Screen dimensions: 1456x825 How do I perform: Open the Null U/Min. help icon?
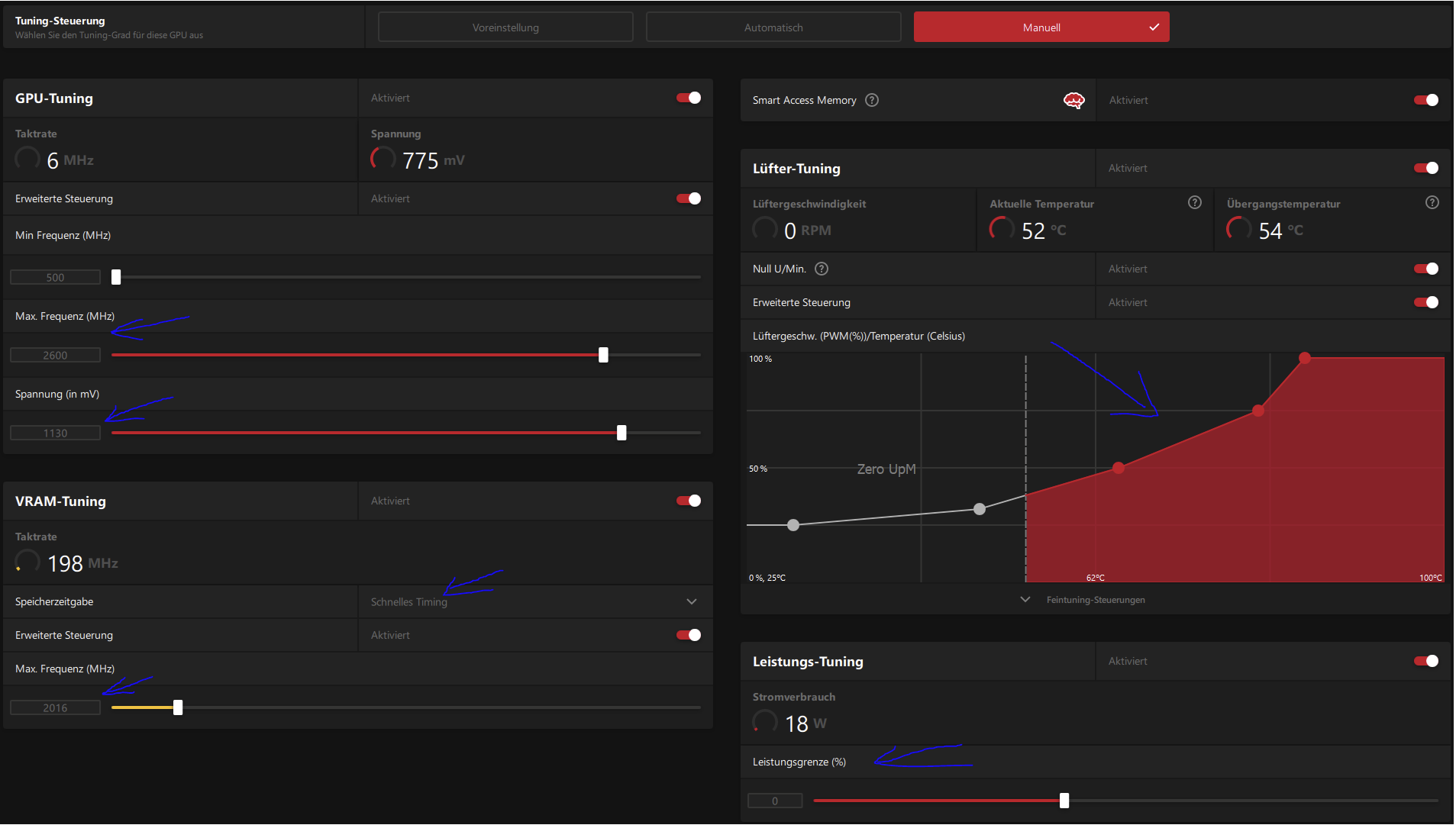(822, 269)
